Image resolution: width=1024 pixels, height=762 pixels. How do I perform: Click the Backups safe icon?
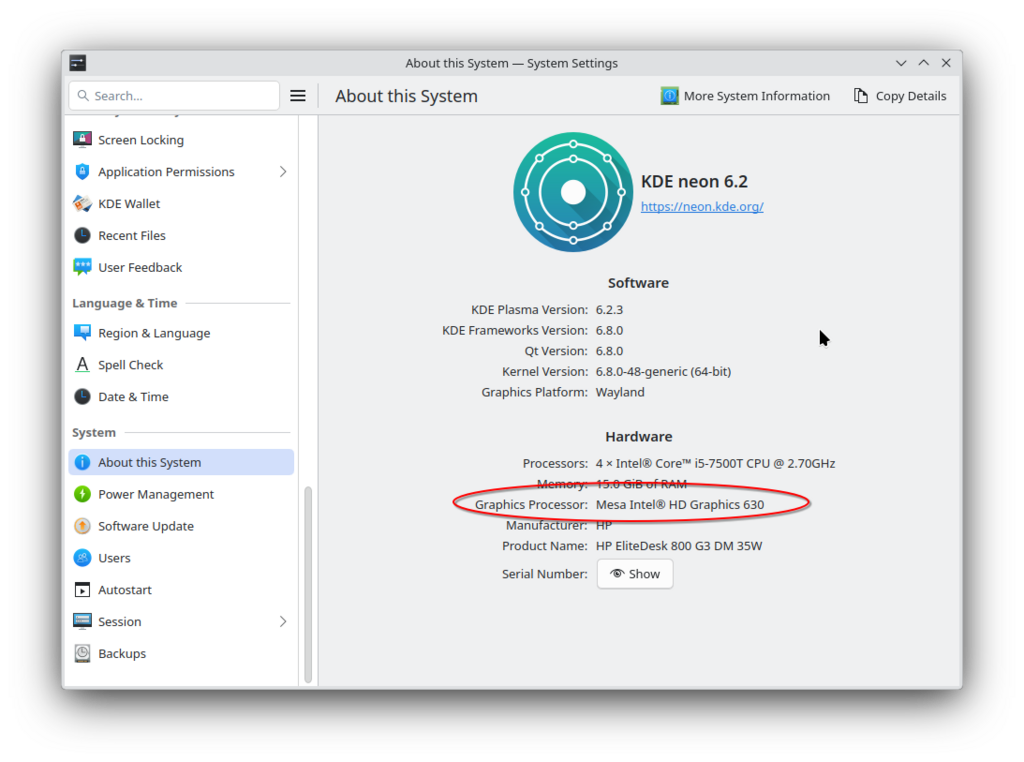pos(82,653)
